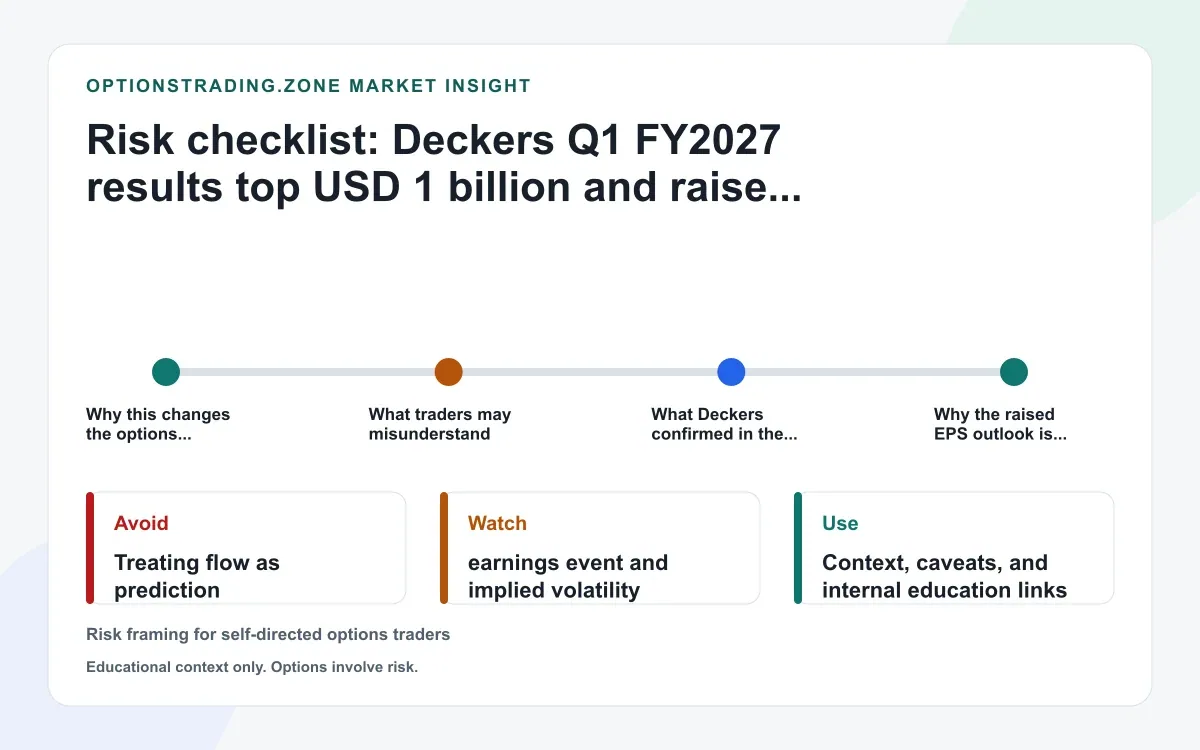
Task: Open the Use card about context and caveats
Action: pyautogui.click(x=954, y=548)
